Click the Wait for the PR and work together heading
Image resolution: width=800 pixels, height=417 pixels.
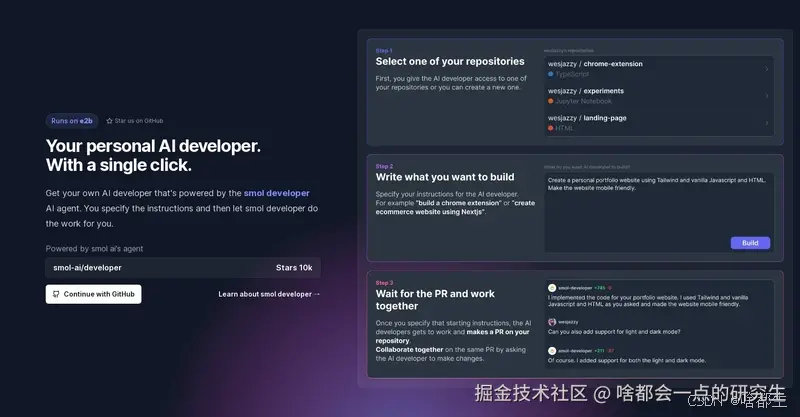point(435,300)
